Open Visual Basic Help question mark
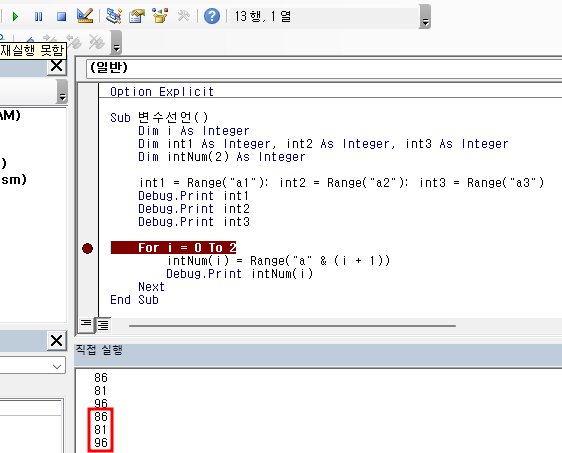This screenshot has width=562, height=453. [x=212, y=16]
